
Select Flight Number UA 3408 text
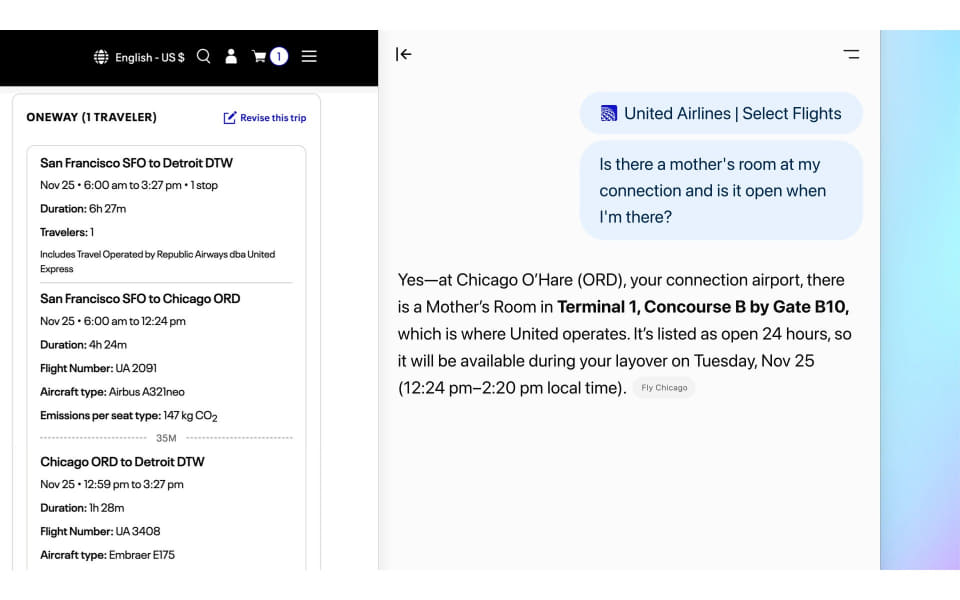click(100, 531)
